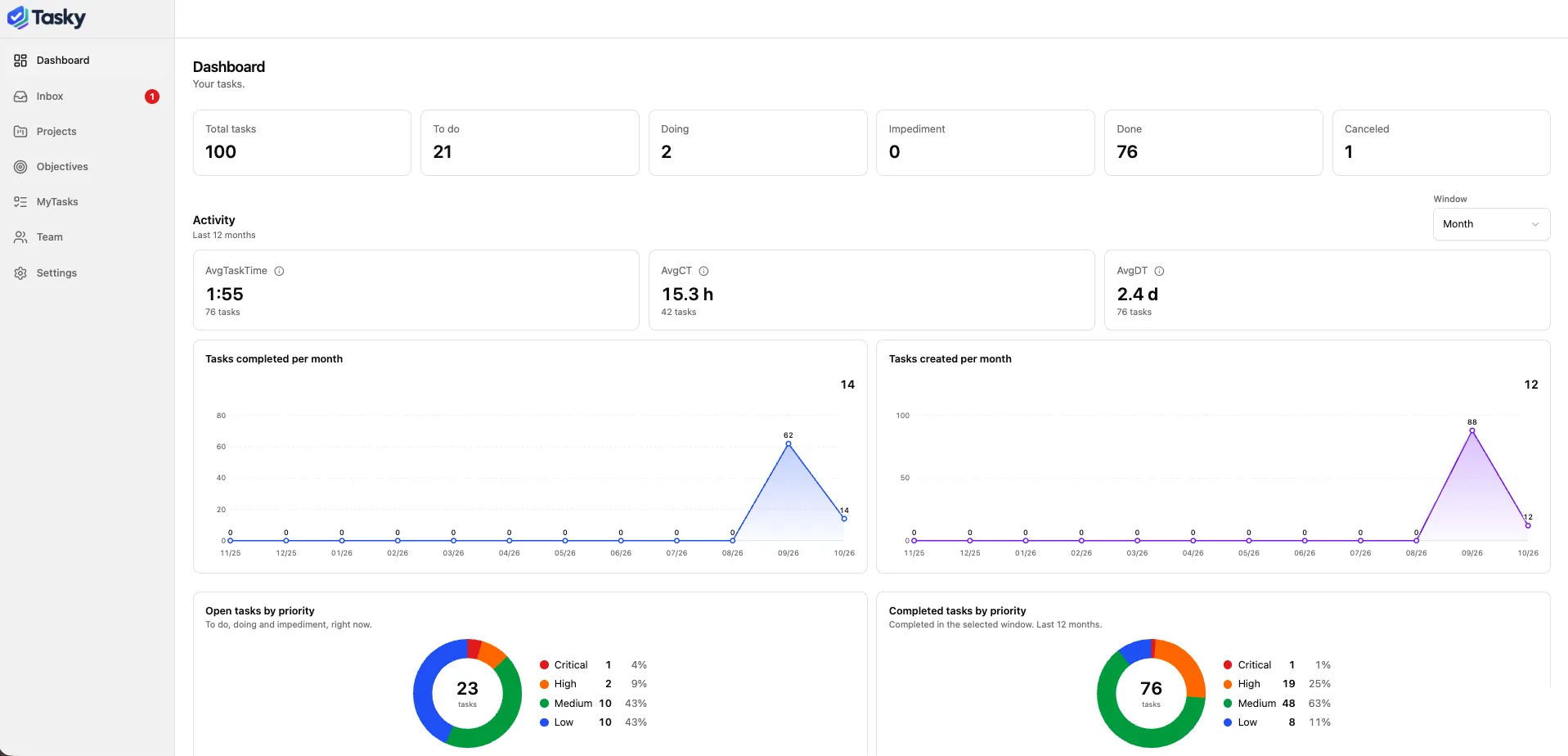Image resolution: width=1568 pixels, height=756 pixels.
Task: Open the Objectives page label
Action: tap(62, 167)
